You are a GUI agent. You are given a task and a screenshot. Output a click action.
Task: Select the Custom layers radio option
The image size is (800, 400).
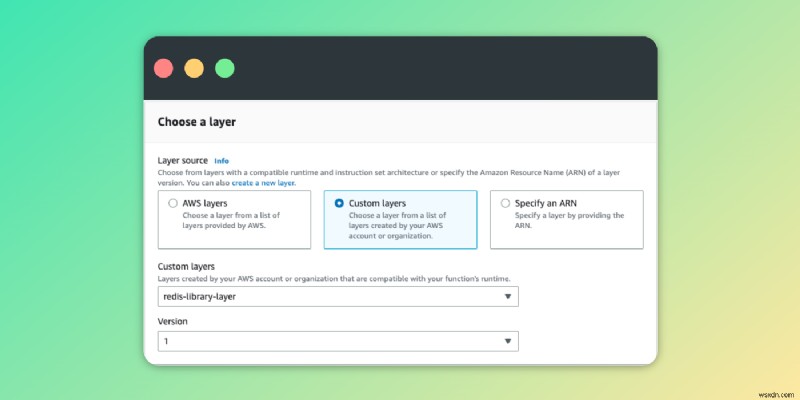[x=339, y=203]
